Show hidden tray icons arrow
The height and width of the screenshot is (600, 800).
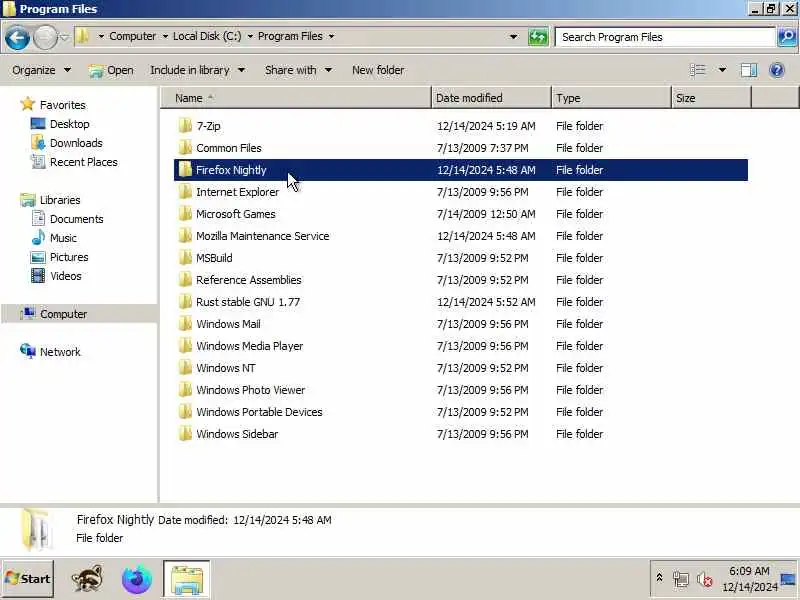point(659,578)
